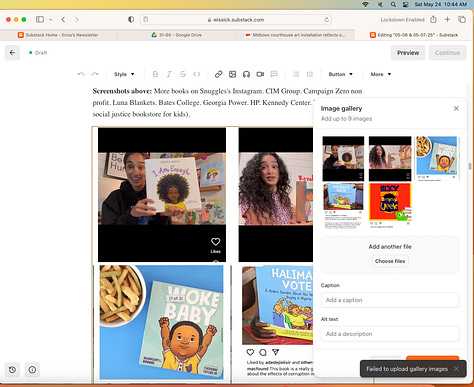Redo the edit in toolbar
Screen dimensions: 474x387
click(x=95, y=74)
